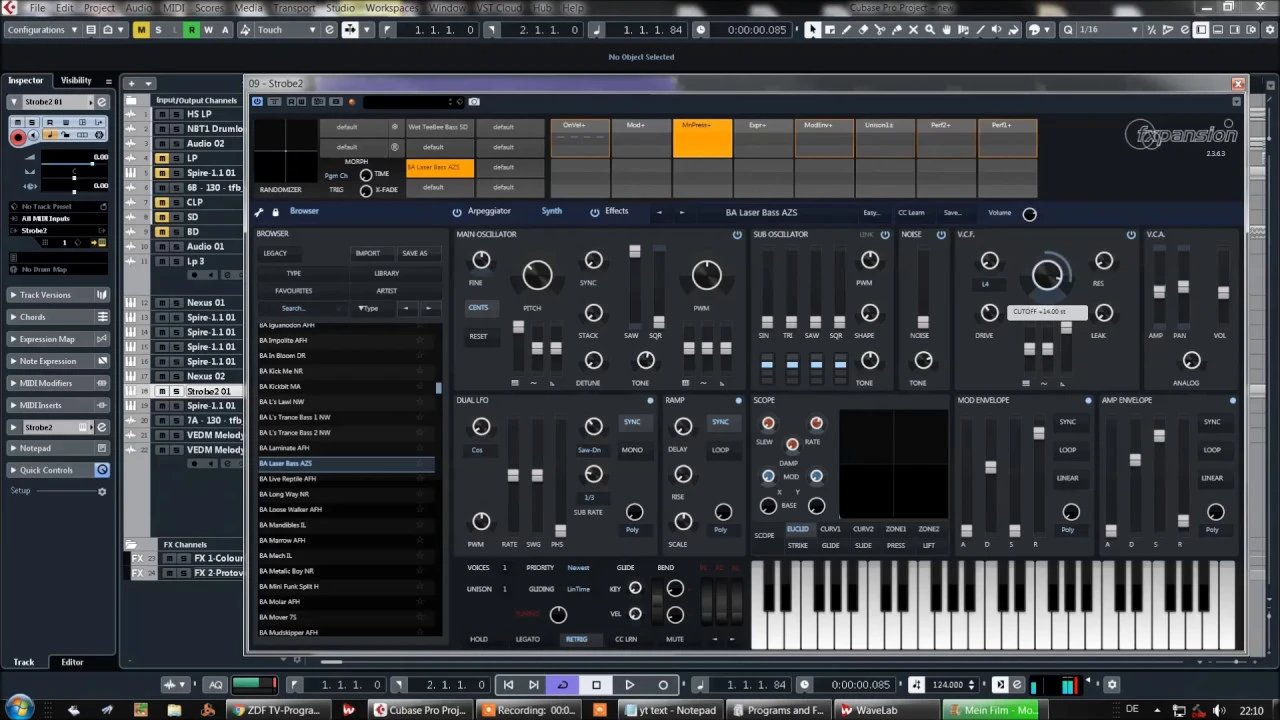Screen dimensions: 1280x720
Task: Mute the HS LP track
Action: pyautogui.click(x=161, y=114)
